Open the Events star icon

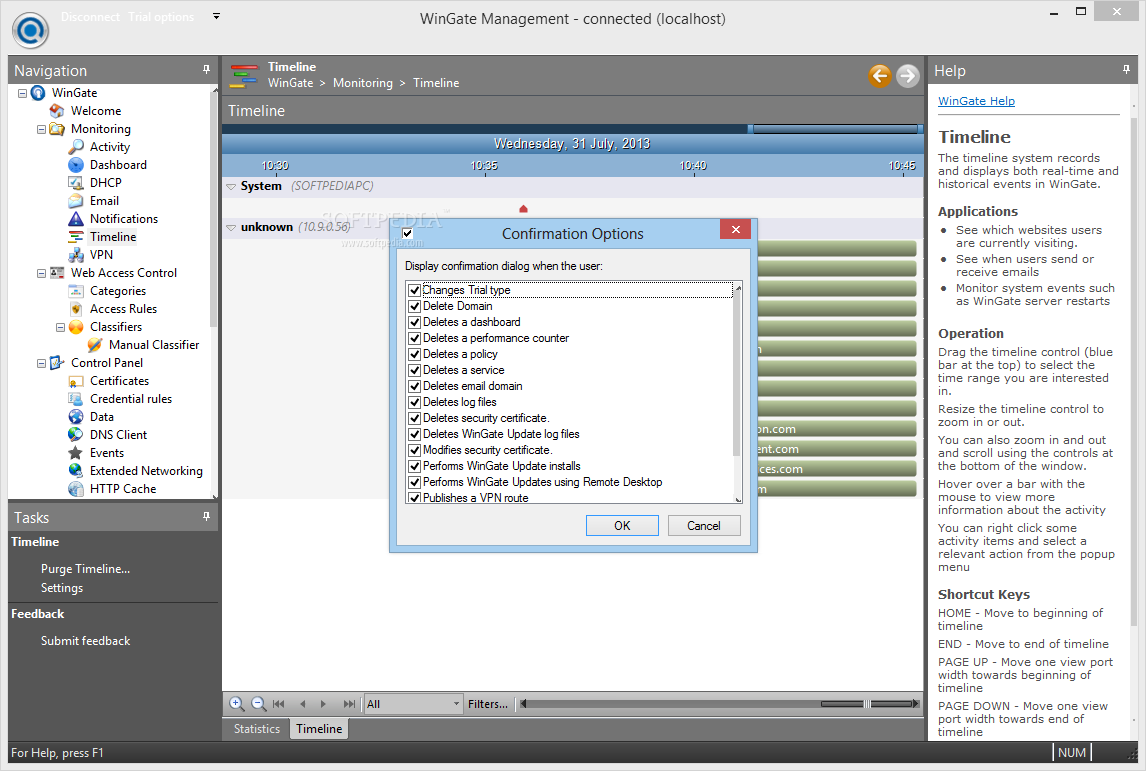(x=76, y=453)
